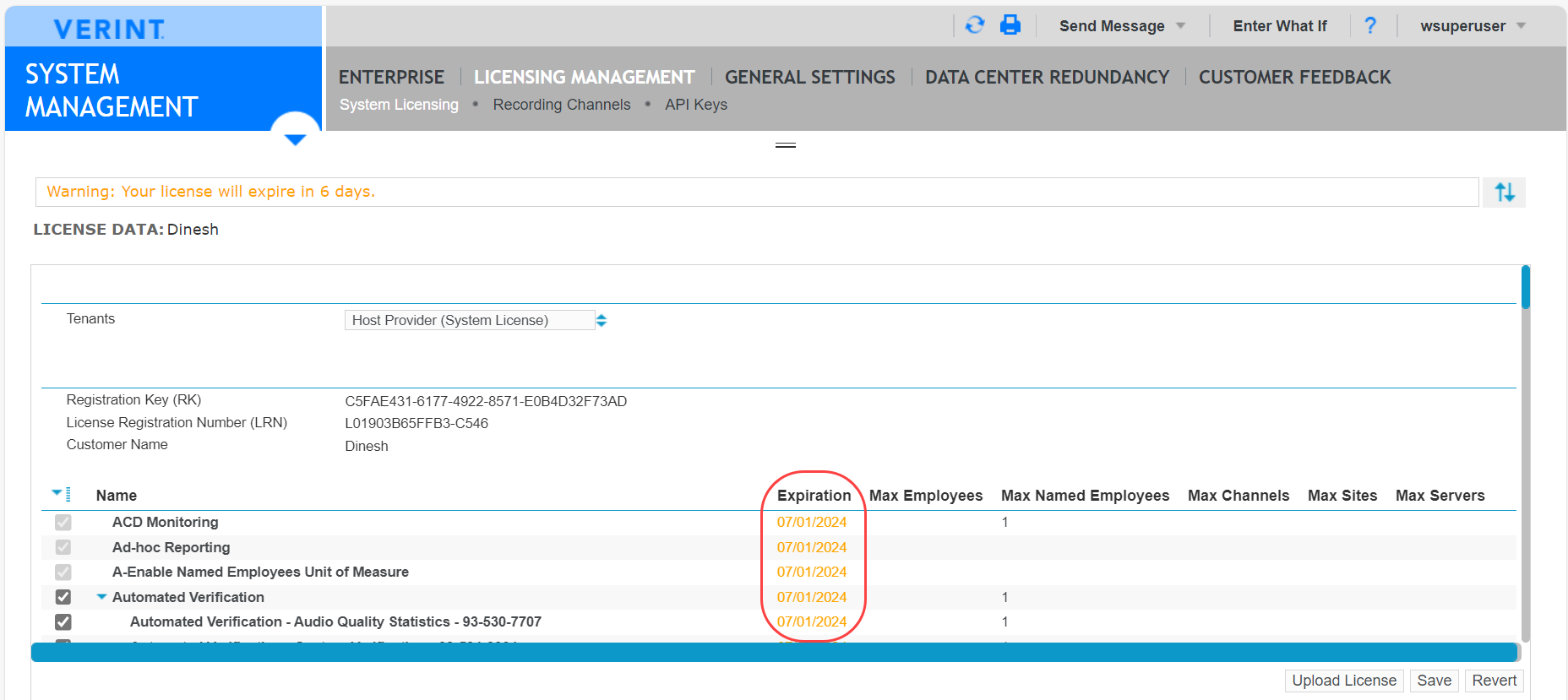Select System Licensing sub-tab
1568x700 pixels.
(399, 105)
